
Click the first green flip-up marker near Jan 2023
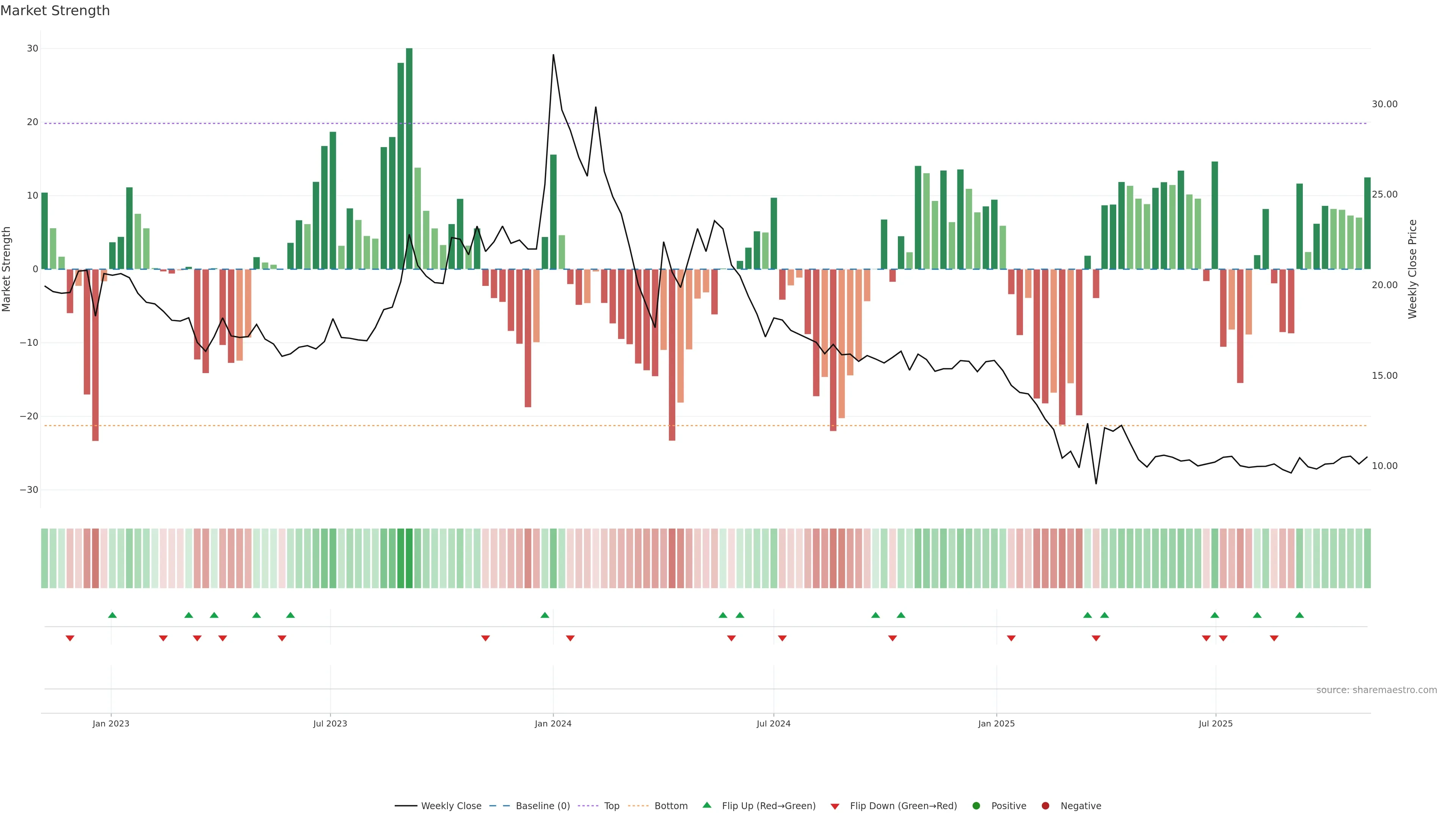click(x=113, y=615)
